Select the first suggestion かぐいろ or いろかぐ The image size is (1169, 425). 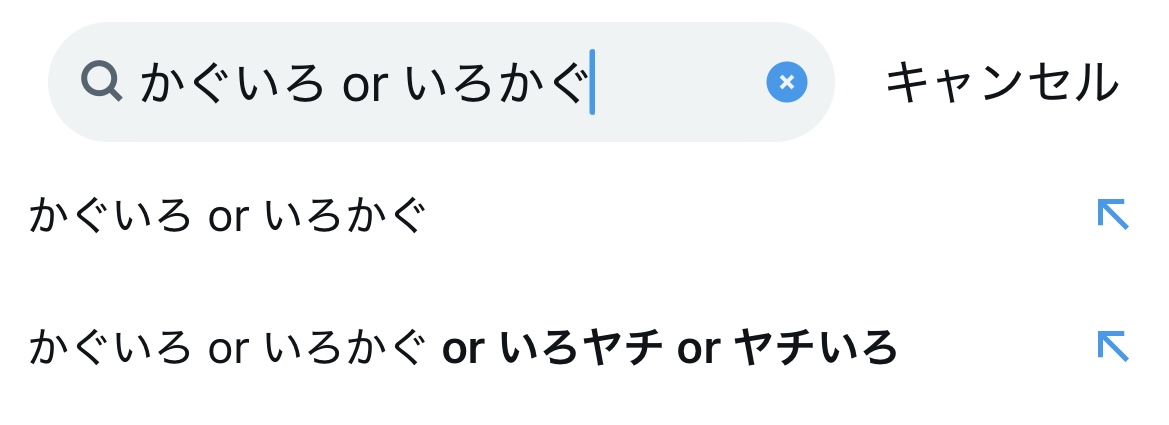click(228, 216)
